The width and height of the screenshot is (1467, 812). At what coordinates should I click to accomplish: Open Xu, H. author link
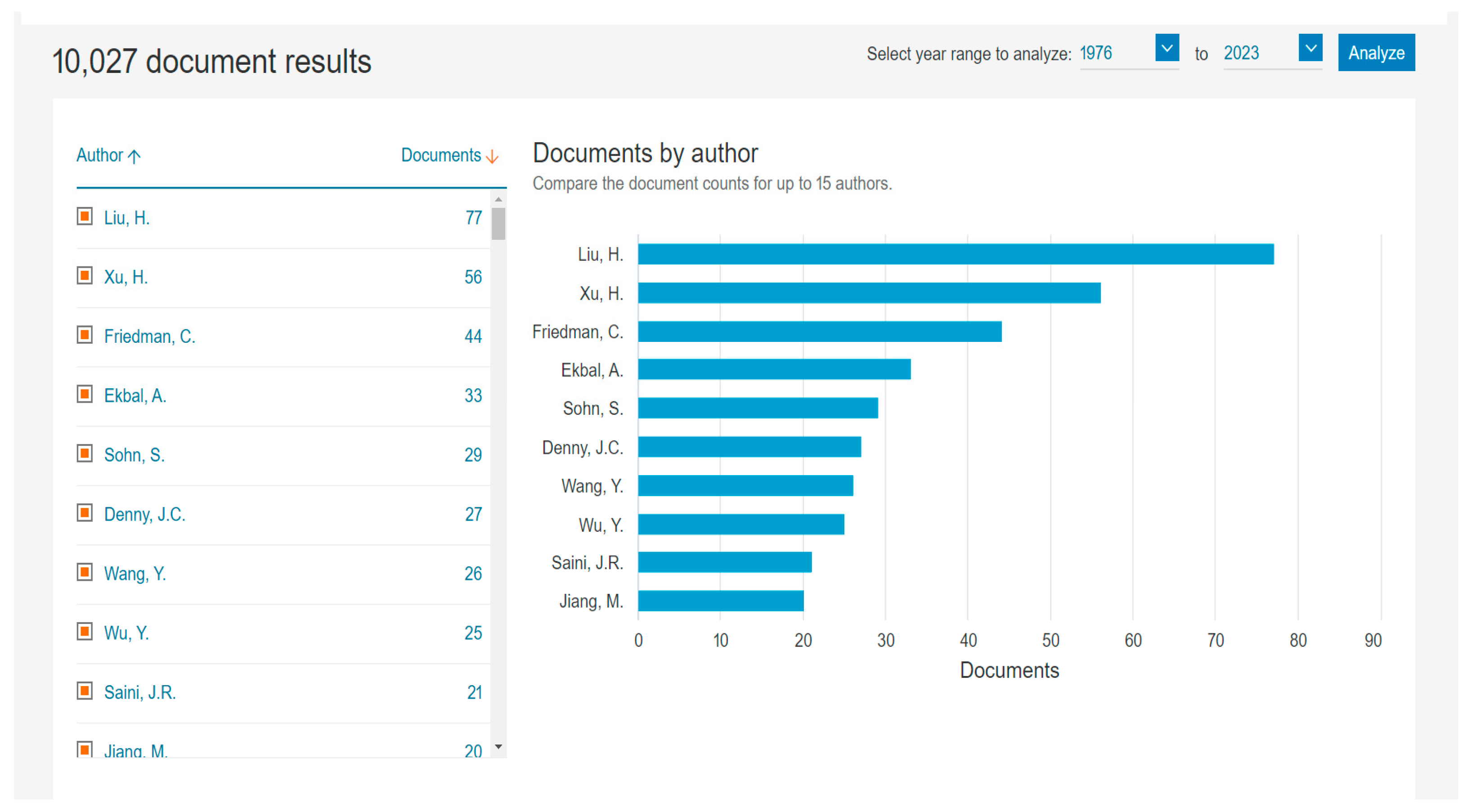(x=126, y=277)
